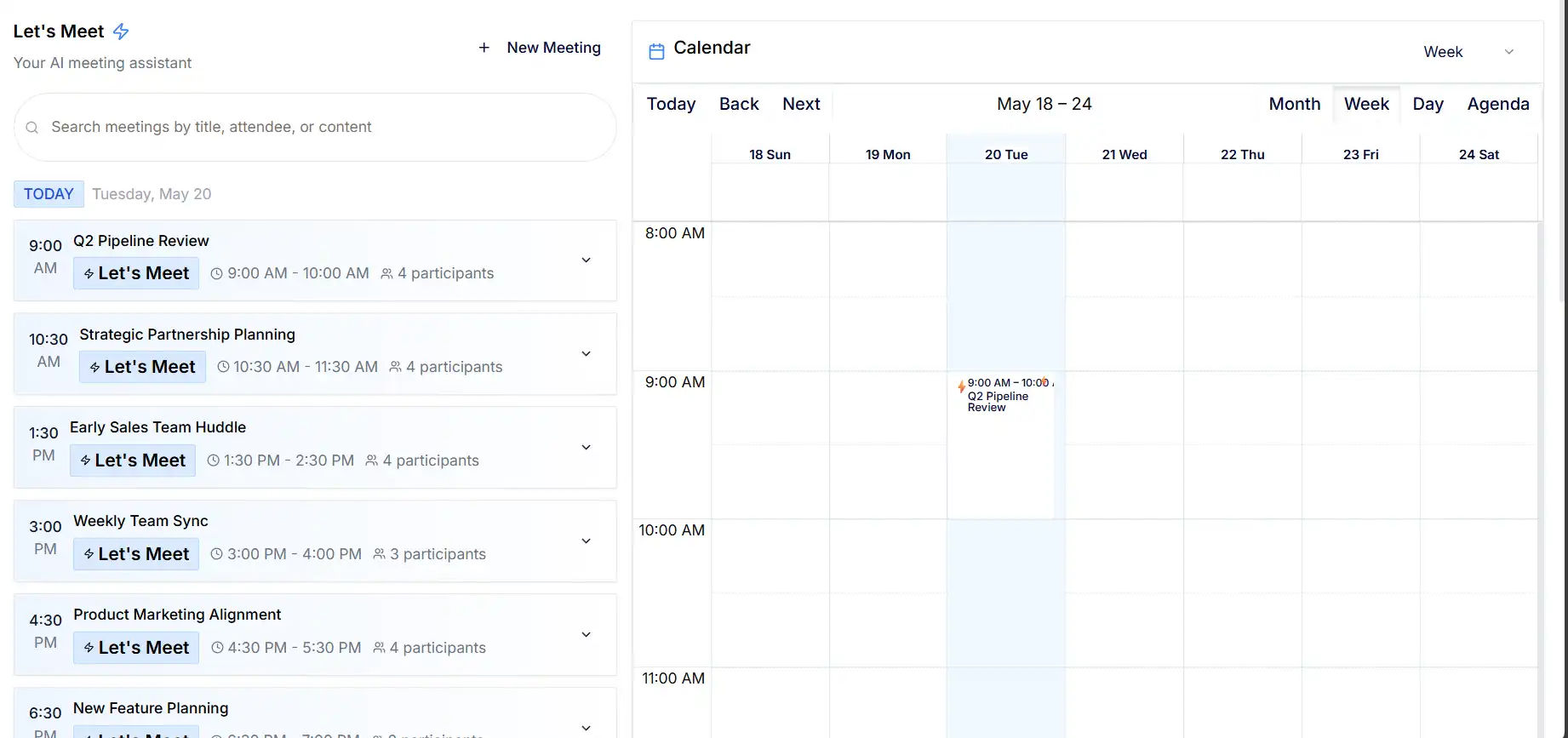Screen dimensions: 1568x738
Task: Click the participants icon on Weekly Team Sync card
Action: click(380, 553)
